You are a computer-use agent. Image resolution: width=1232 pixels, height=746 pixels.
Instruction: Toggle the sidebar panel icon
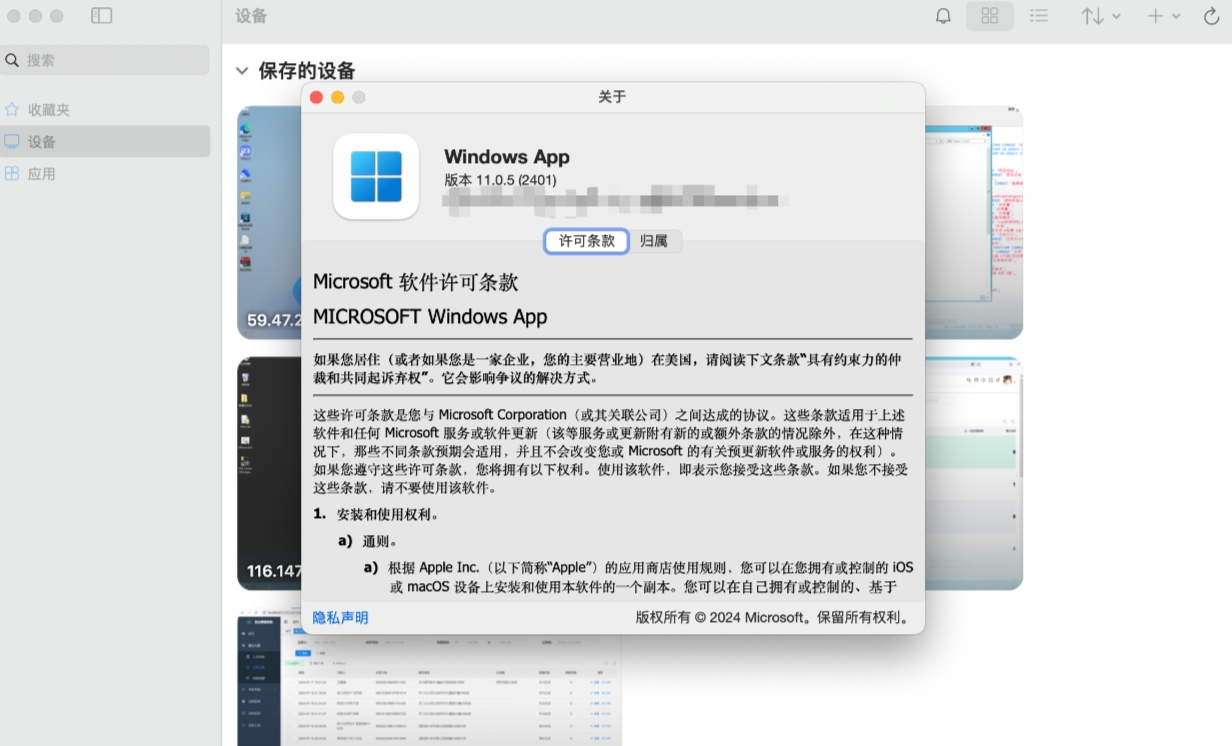(x=101, y=16)
